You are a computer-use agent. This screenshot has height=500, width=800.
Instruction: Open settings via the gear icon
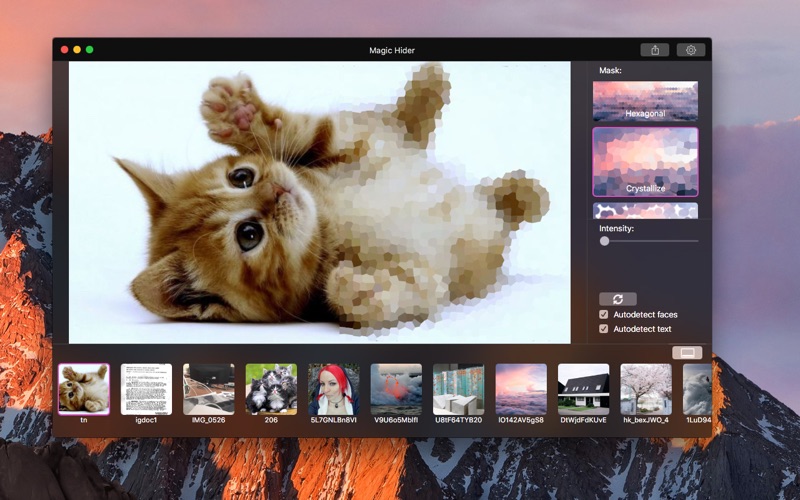(x=690, y=50)
